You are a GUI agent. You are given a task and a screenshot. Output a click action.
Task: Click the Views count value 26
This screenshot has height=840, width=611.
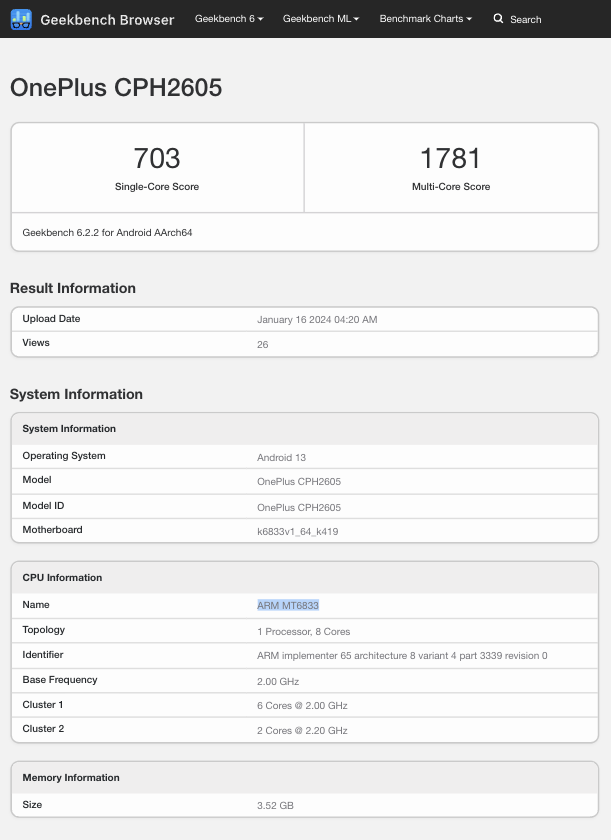(x=263, y=344)
